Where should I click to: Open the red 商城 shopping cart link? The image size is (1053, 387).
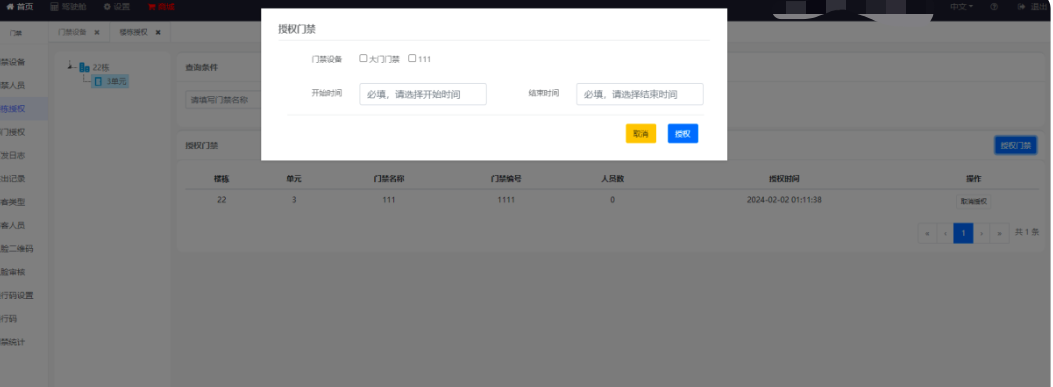point(161,7)
